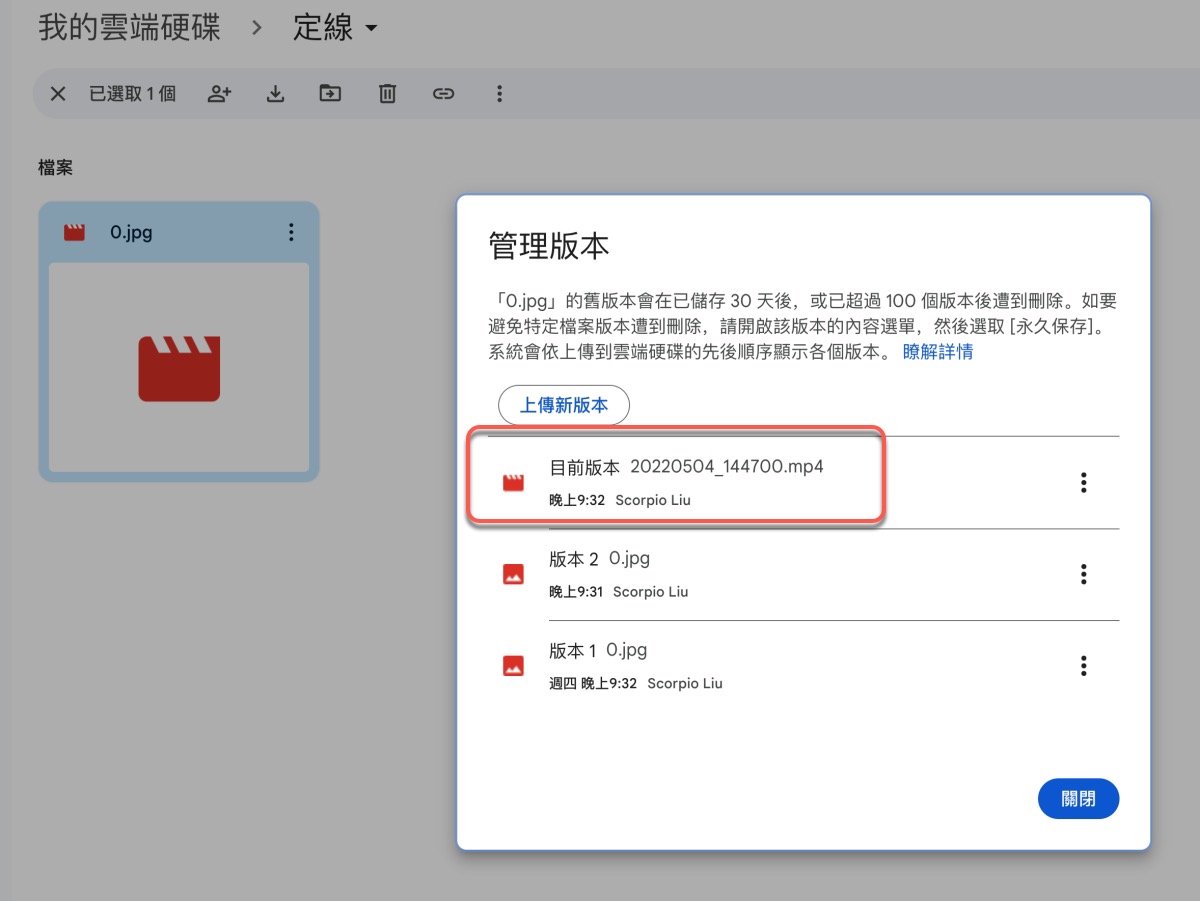
Task: Click the 版本 2 image file icon
Action: [x=513, y=575]
